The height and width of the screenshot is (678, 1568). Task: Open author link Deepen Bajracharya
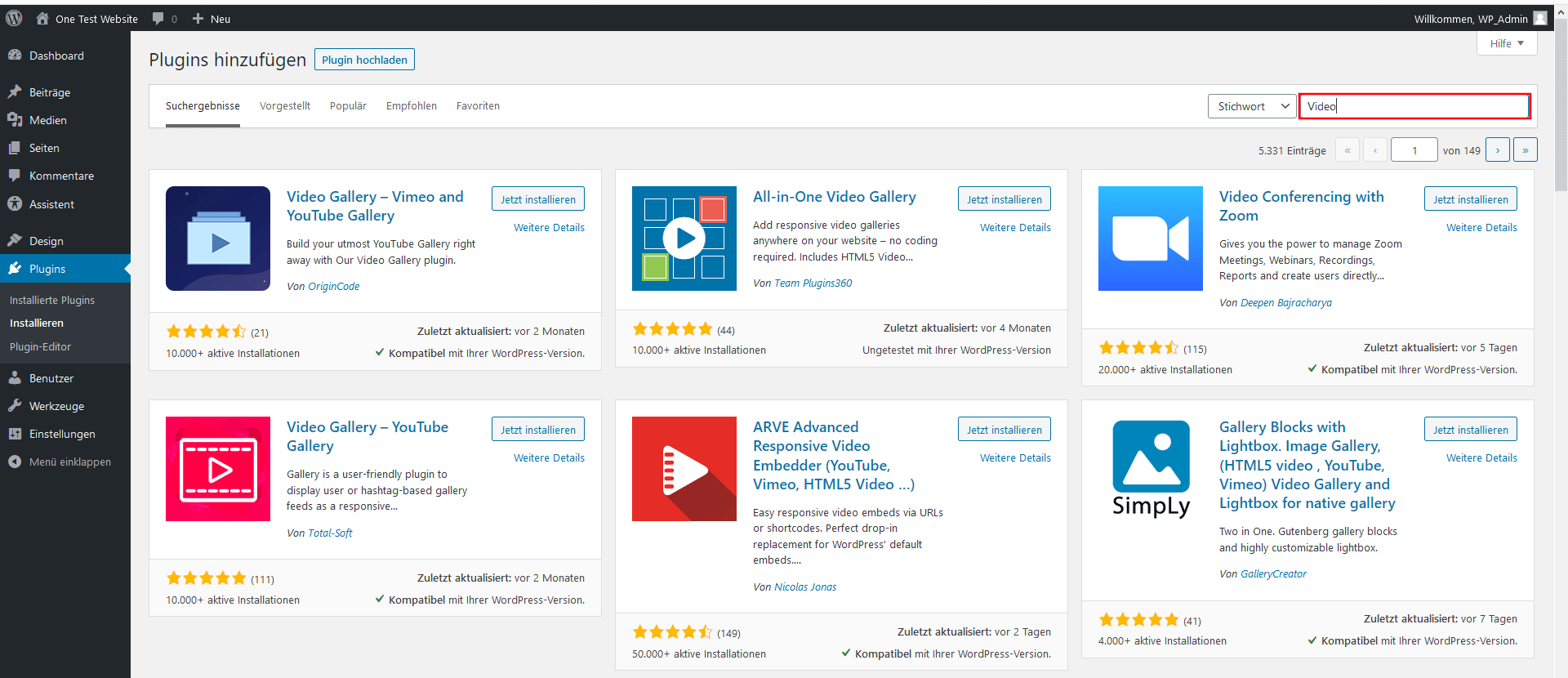click(1285, 303)
